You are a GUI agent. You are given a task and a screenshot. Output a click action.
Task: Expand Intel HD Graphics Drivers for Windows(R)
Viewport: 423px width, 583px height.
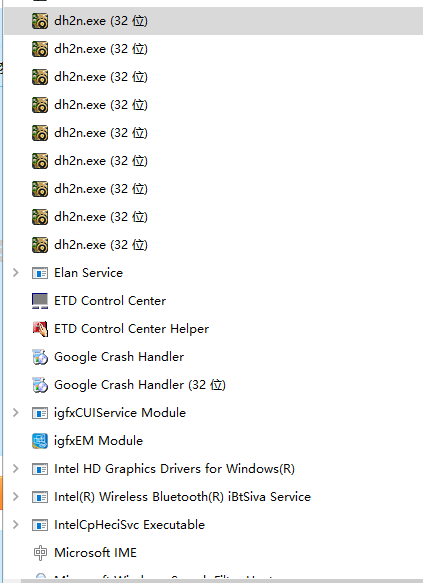16,468
